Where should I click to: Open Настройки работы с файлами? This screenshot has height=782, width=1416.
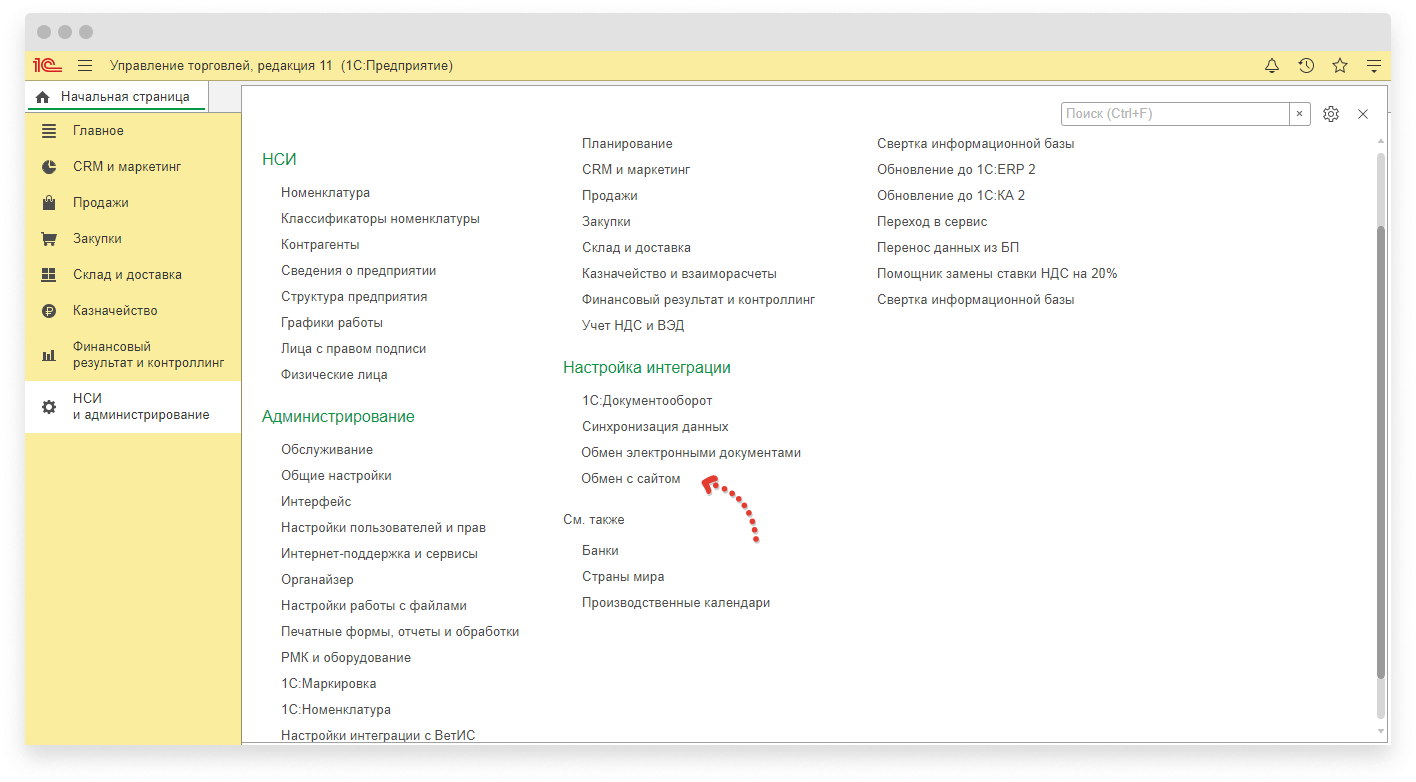374,606
